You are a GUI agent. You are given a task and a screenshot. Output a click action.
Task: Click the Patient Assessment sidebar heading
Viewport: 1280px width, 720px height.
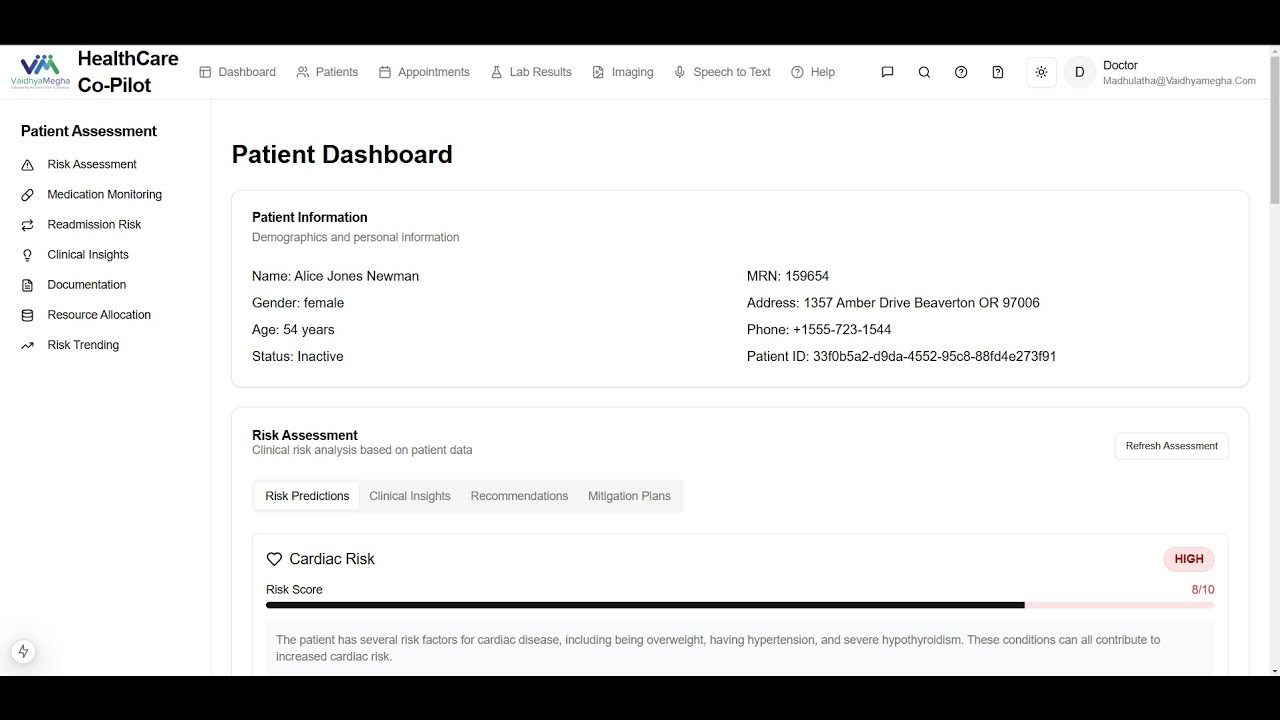pos(89,131)
